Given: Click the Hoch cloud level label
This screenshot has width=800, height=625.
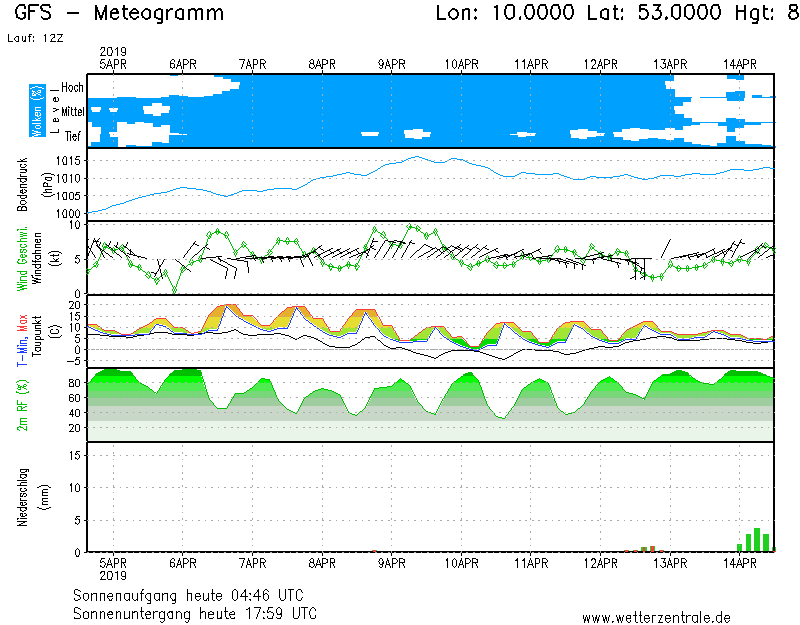Looking at the screenshot, I should [72, 88].
